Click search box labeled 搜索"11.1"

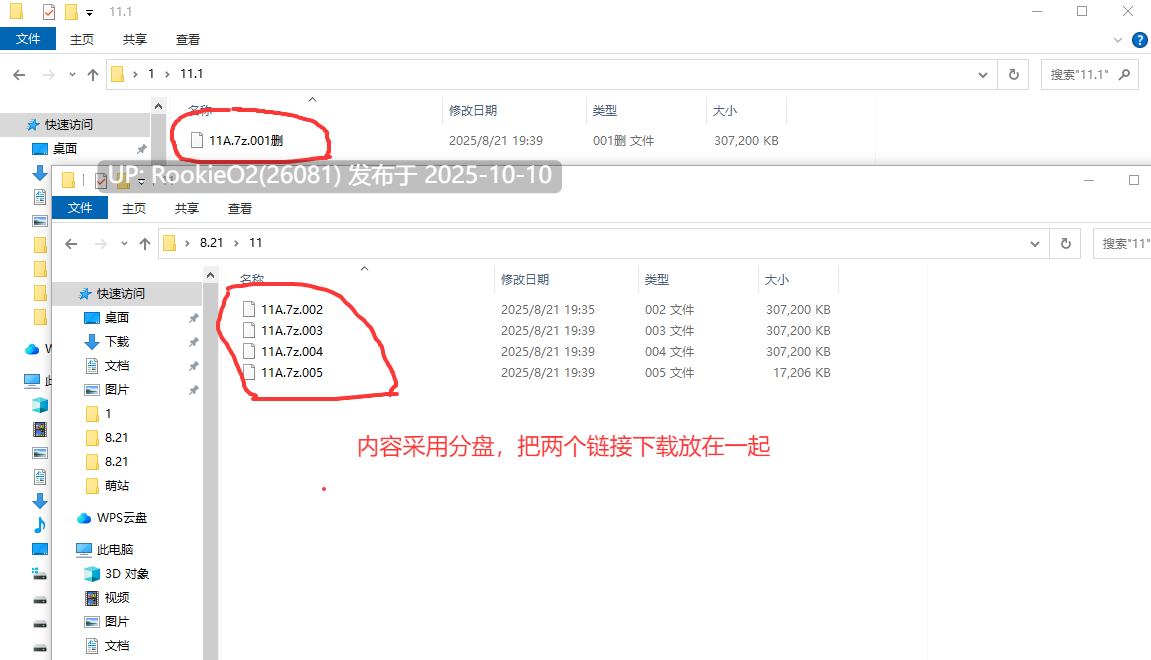coord(1090,74)
